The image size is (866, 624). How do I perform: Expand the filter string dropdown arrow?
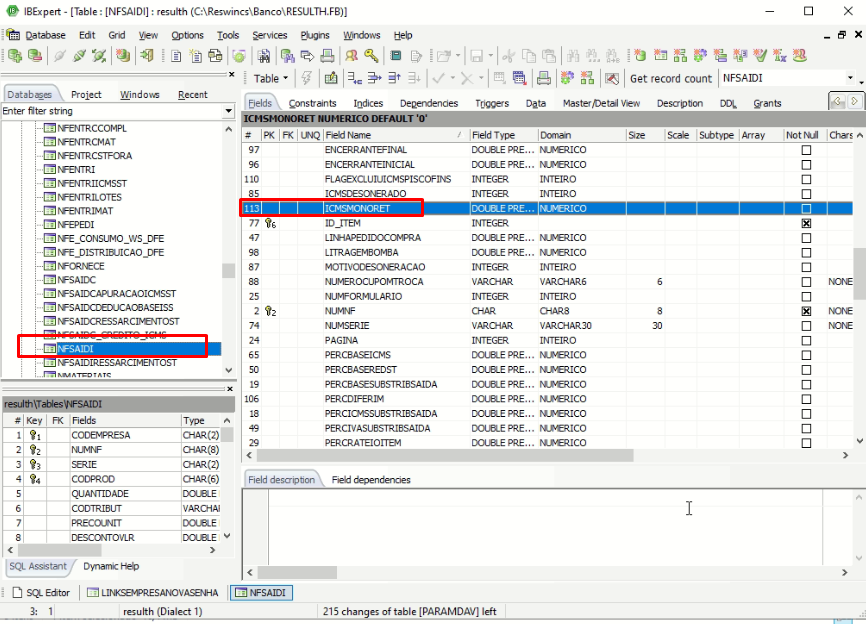[x=228, y=111]
